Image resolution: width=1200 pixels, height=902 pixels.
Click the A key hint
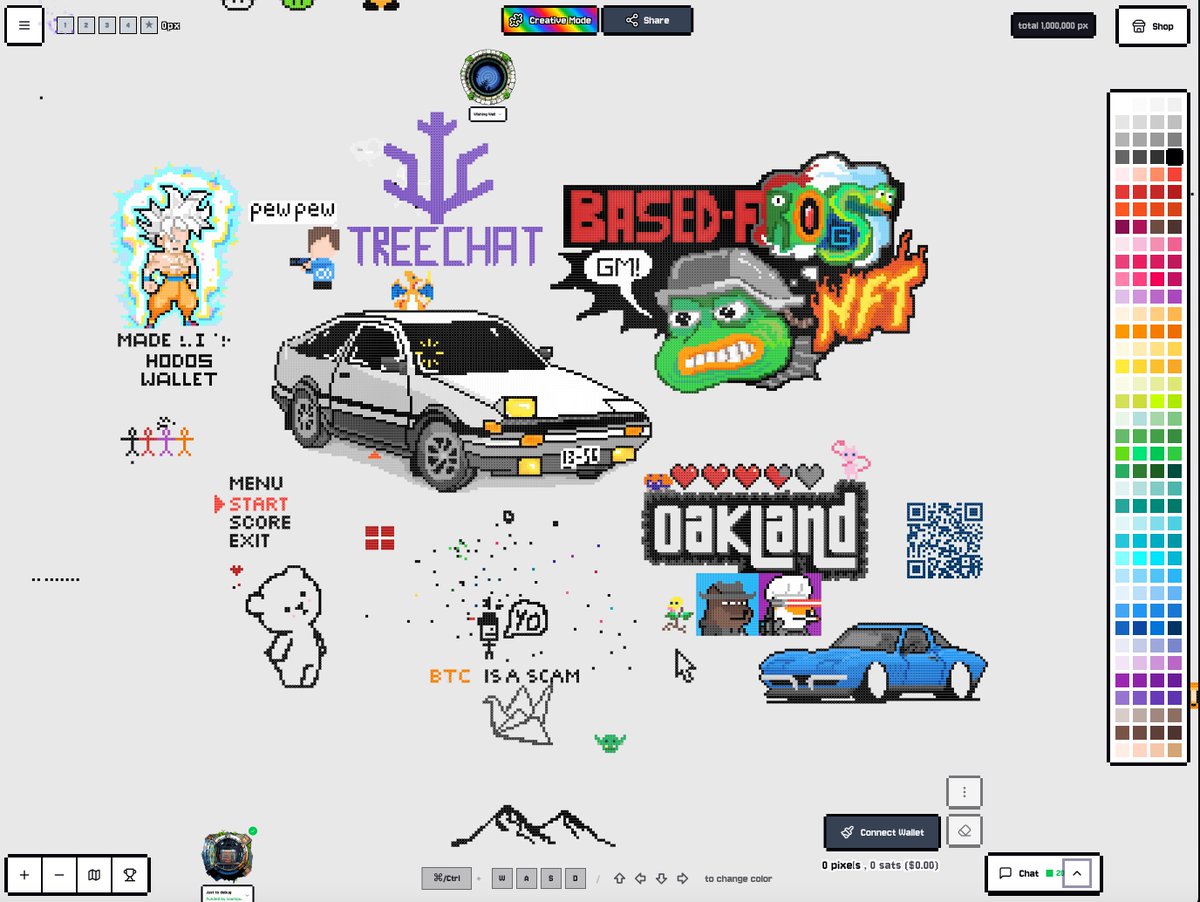click(527, 878)
